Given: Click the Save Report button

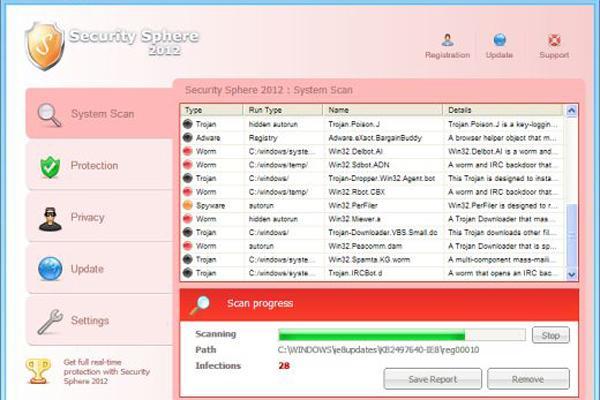Looking at the screenshot, I should click(x=433, y=379).
